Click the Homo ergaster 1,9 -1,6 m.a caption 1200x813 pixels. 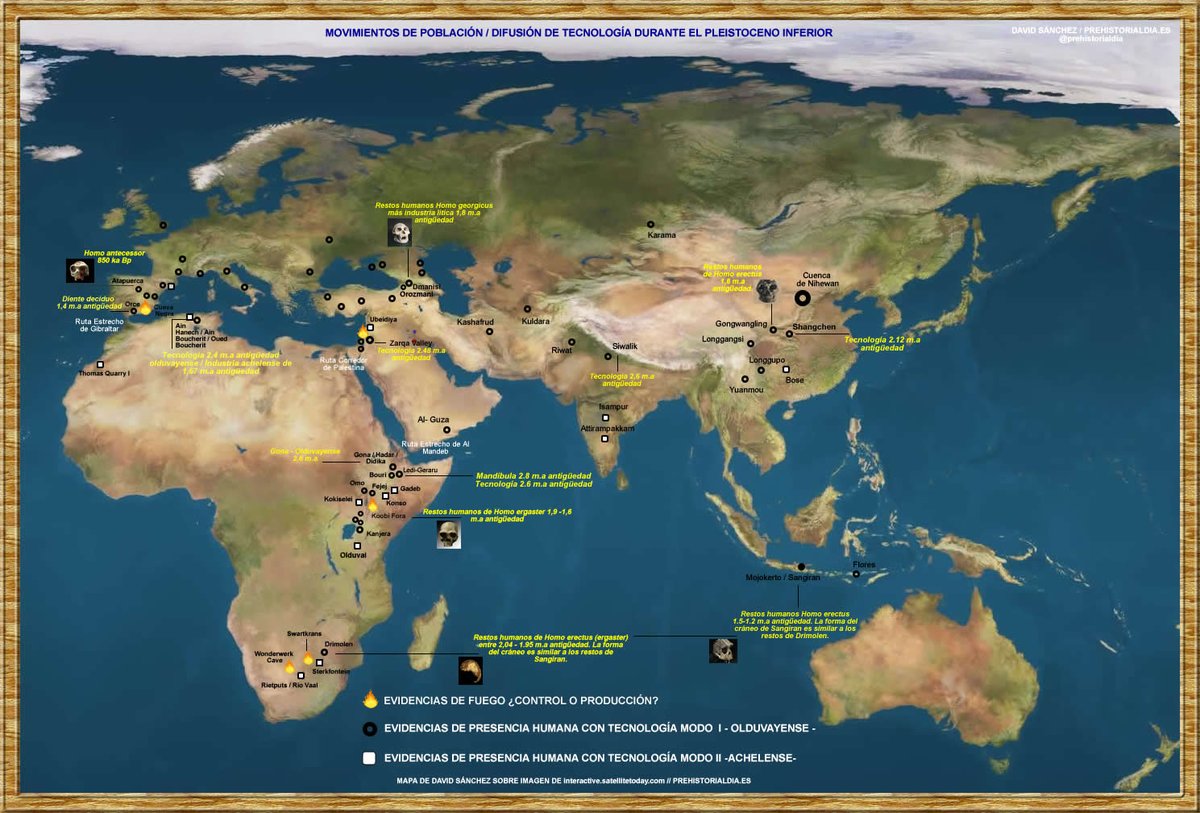(x=496, y=515)
